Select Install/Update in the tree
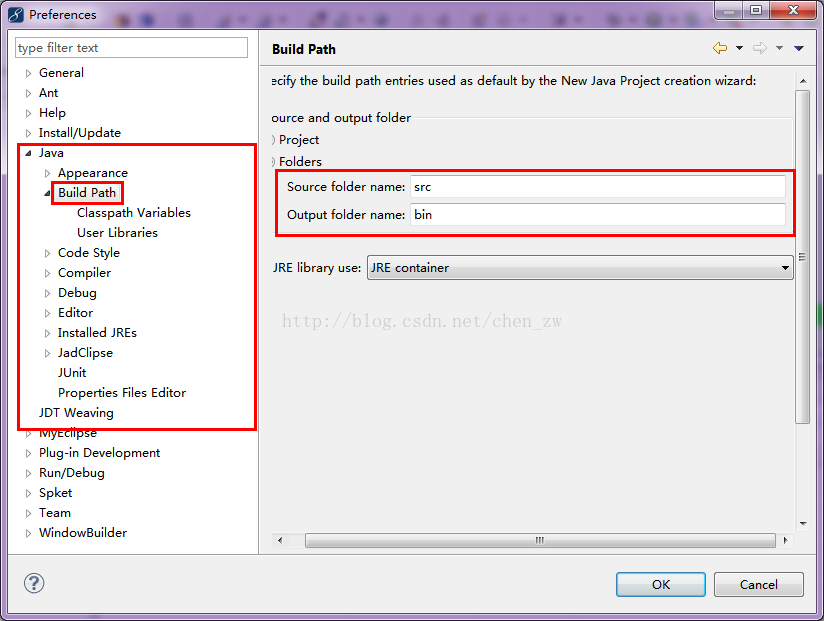The height and width of the screenshot is (621, 824). pos(80,132)
